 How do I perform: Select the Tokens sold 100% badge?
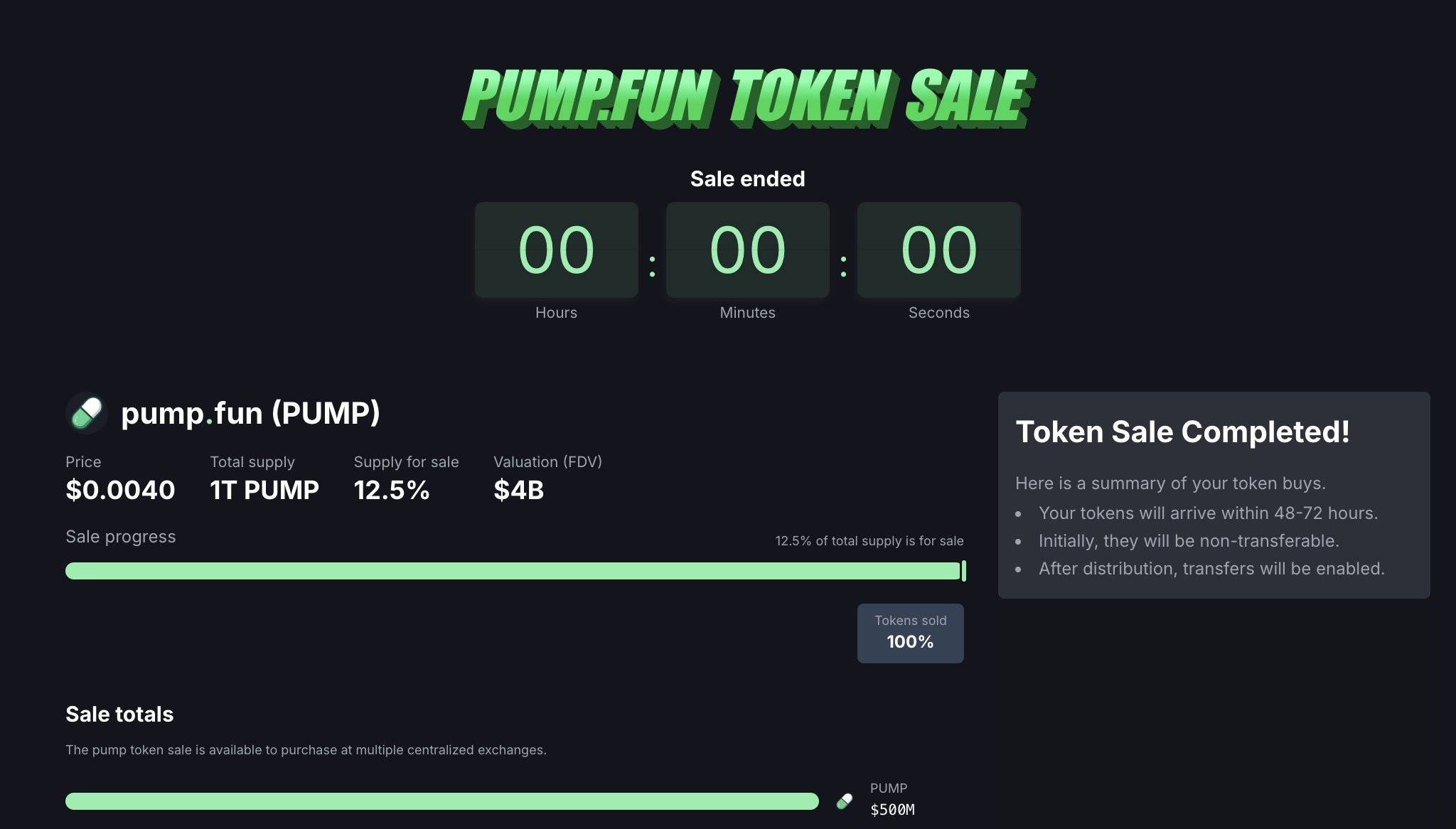tap(911, 632)
